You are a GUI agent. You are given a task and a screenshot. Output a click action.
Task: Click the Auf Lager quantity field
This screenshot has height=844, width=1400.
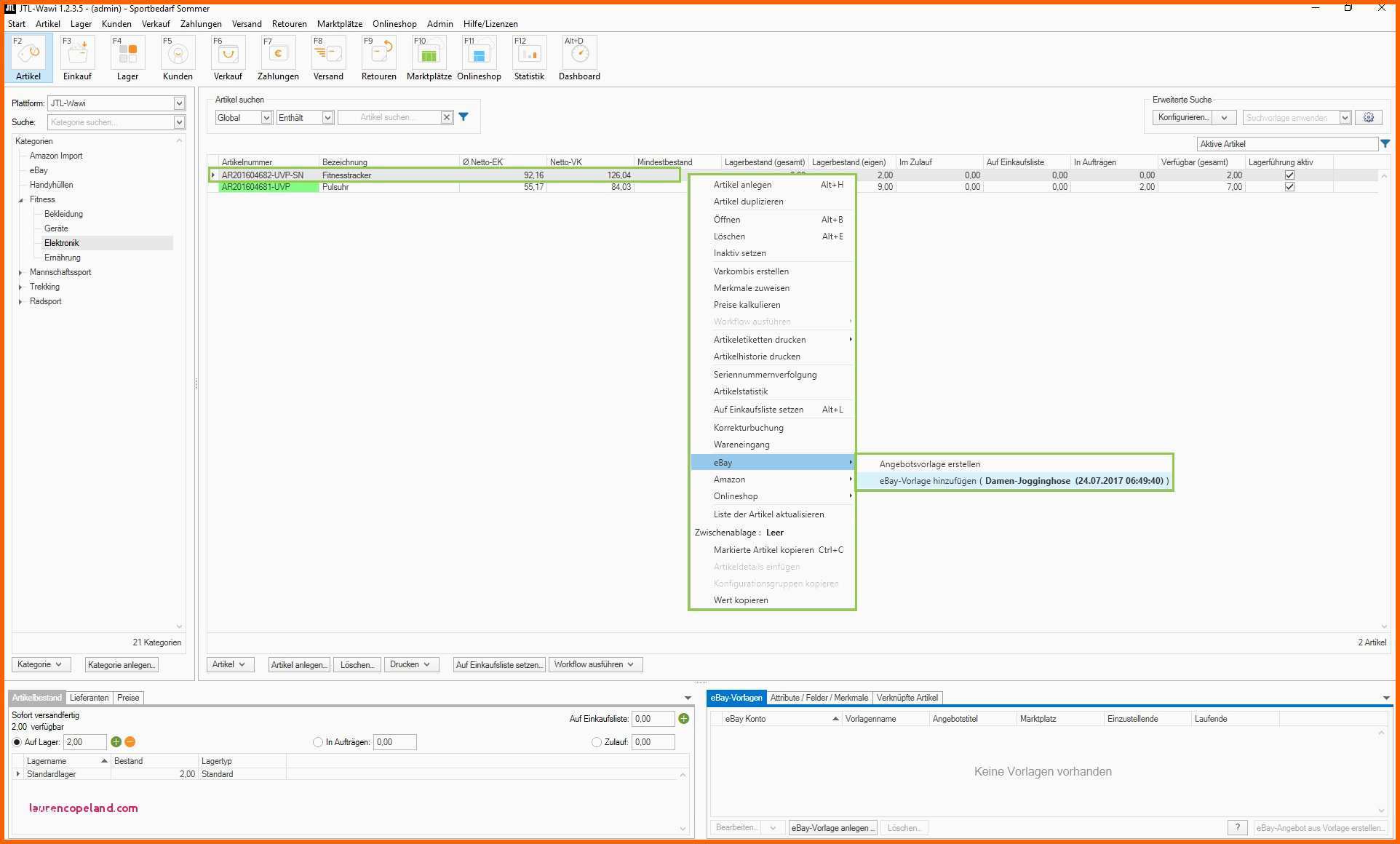coord(85,742)
